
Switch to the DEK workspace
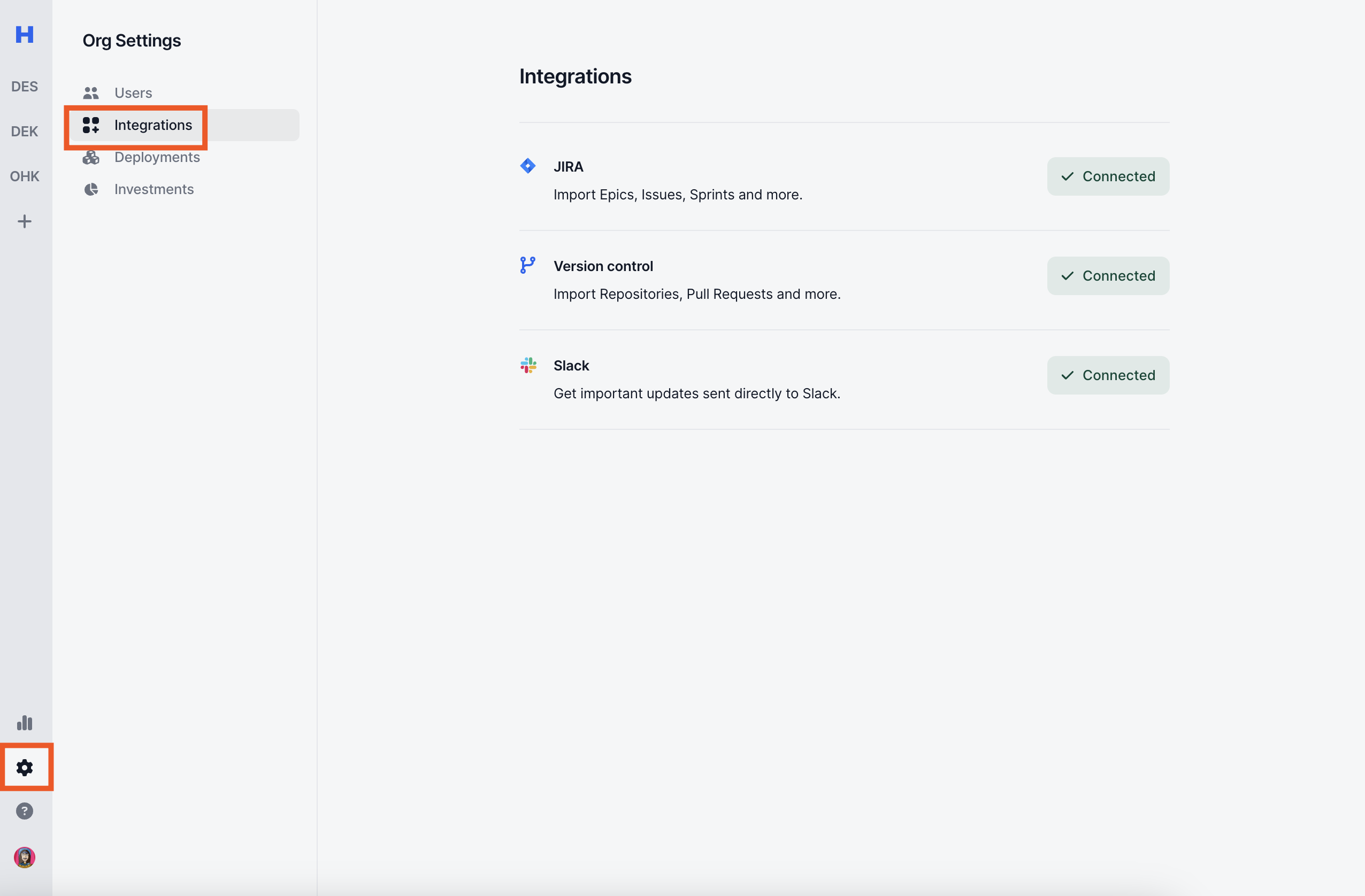(24, 132)
